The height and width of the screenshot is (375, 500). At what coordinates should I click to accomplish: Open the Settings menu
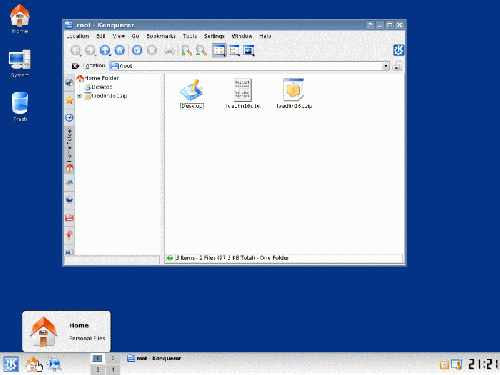pyautogui.click(x=214, y=36)
